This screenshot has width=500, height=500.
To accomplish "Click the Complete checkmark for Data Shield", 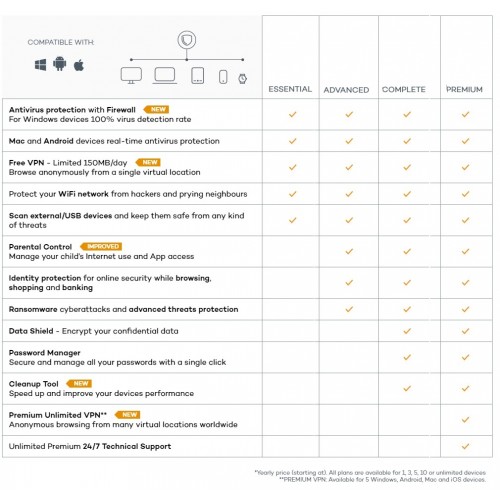I will click(407, 331).
